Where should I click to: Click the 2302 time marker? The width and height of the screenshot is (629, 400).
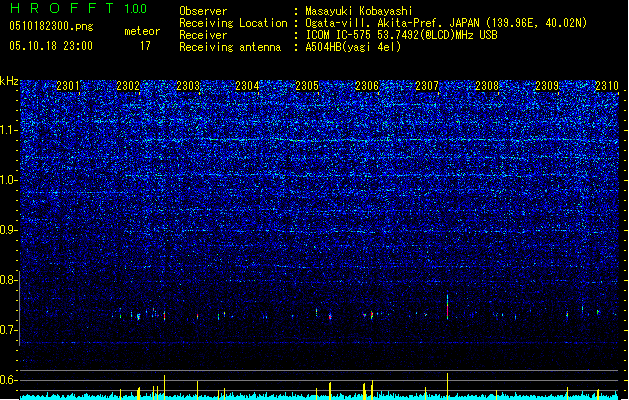pos(128,86)
